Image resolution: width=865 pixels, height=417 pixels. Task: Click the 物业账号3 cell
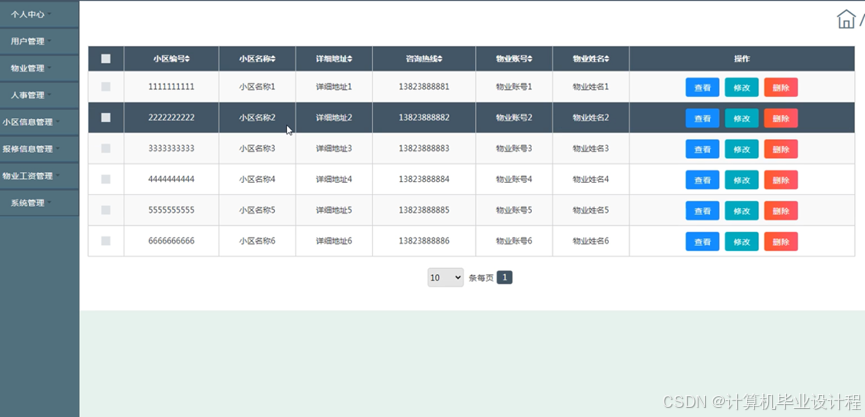click(x=514, y=148)
